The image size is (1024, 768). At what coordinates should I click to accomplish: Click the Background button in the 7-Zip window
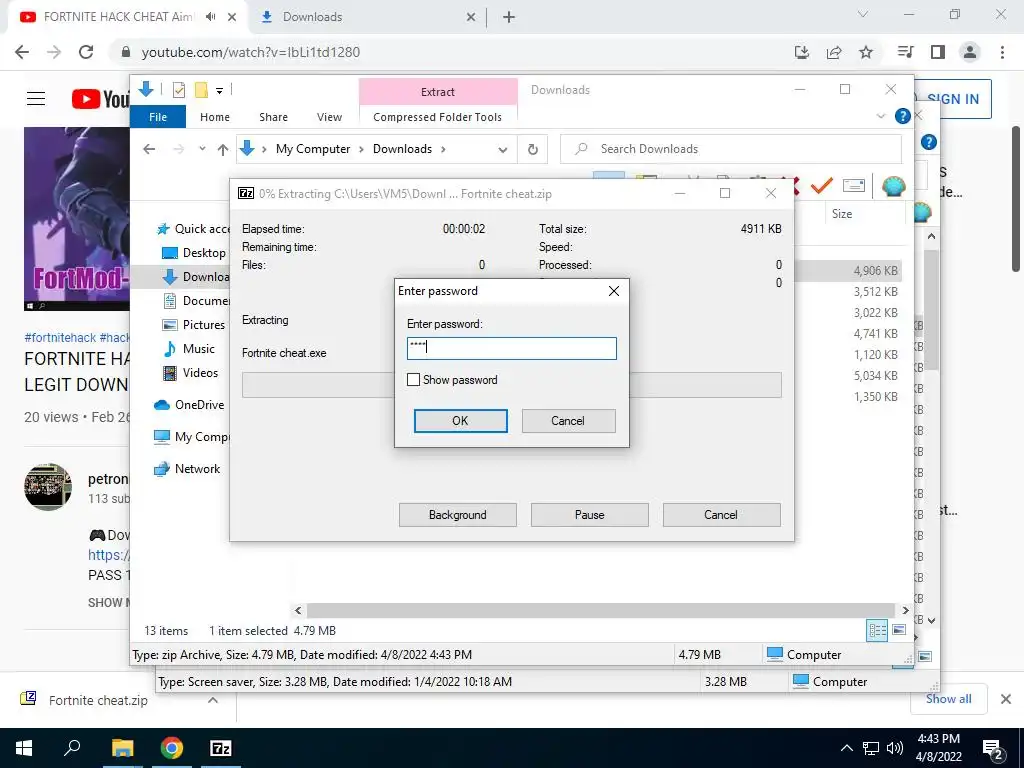coord(457,515)
